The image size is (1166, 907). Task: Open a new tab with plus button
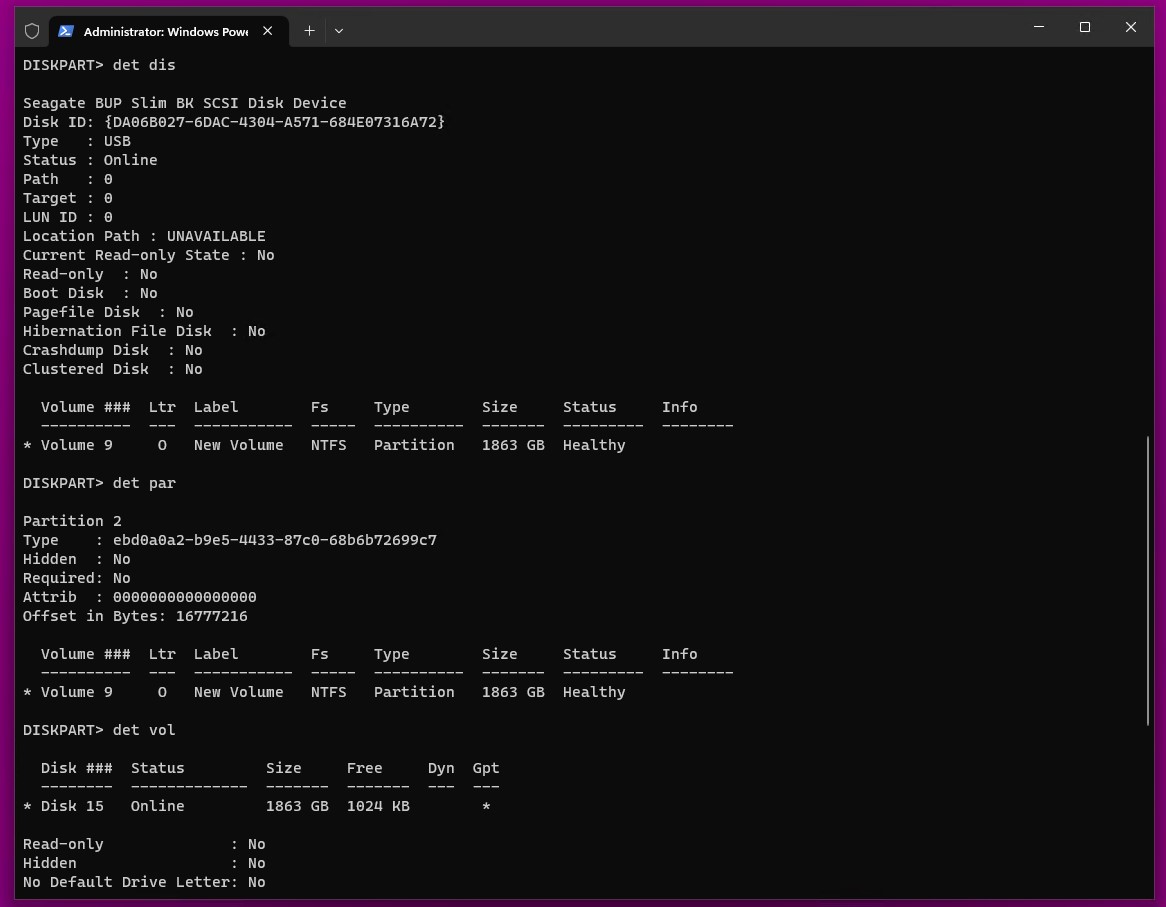[309, 31]
